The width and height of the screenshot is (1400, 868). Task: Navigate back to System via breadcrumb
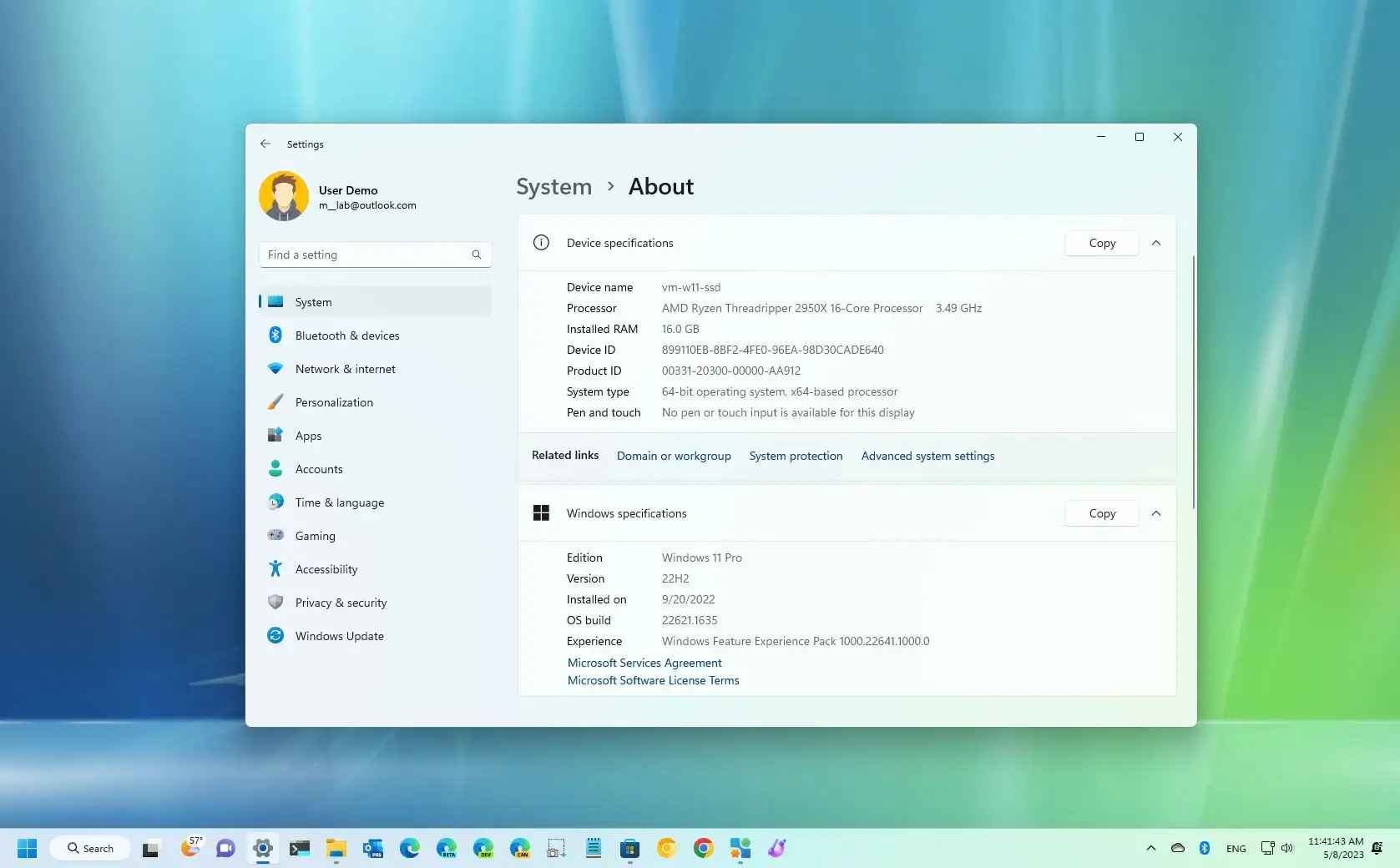553,186
